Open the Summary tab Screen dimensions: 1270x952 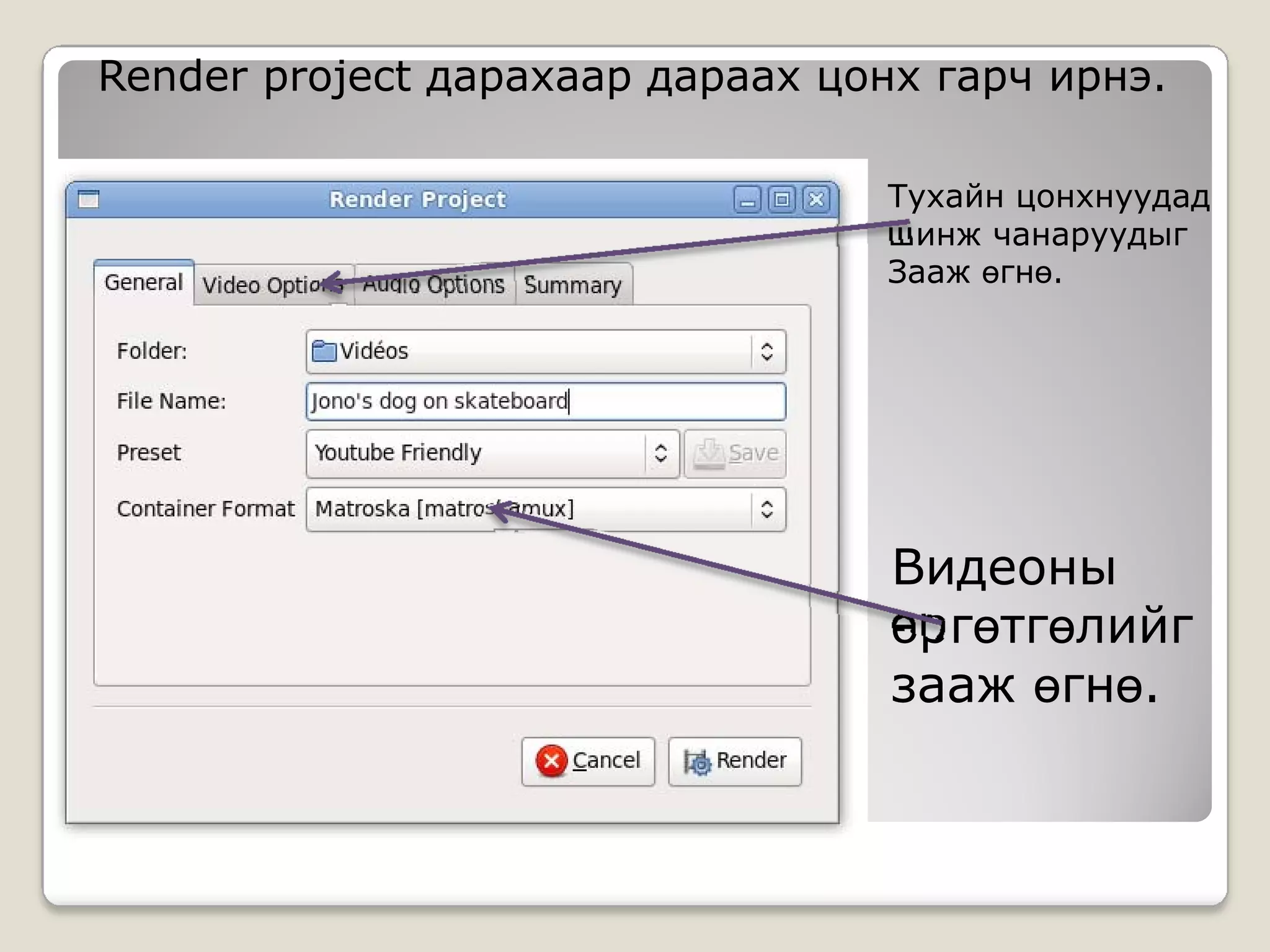point(574,285)
